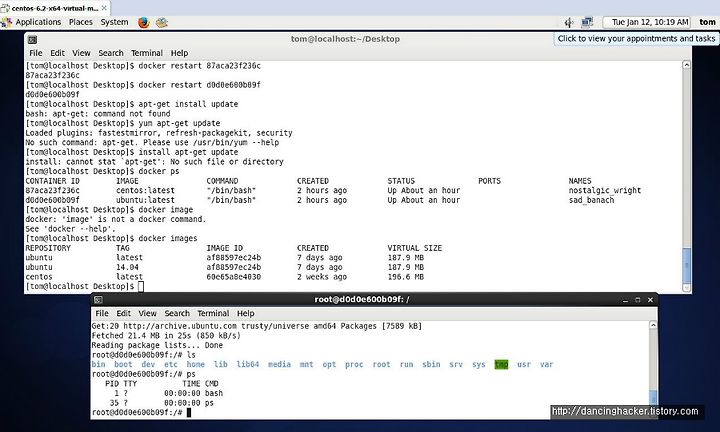Click the REPOSITORY column header

click(48, 248)
